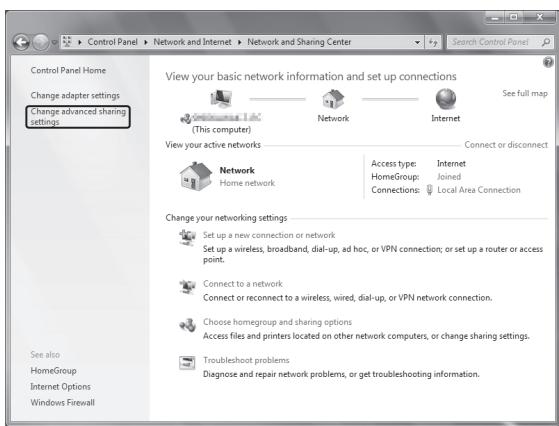Open Change adapter settings

[75, 96]
